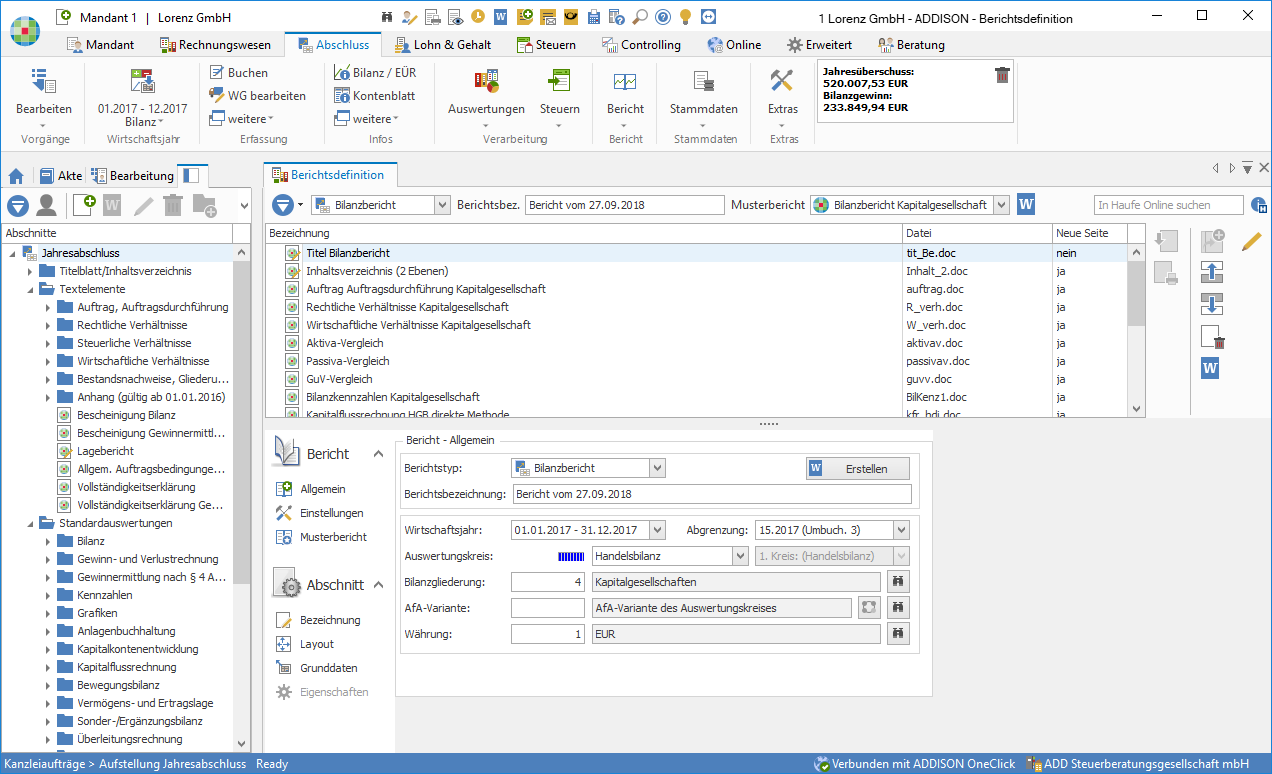Launch the blue calculator icon in the title bar
The image size is (1272, 774).
[594, 17]
